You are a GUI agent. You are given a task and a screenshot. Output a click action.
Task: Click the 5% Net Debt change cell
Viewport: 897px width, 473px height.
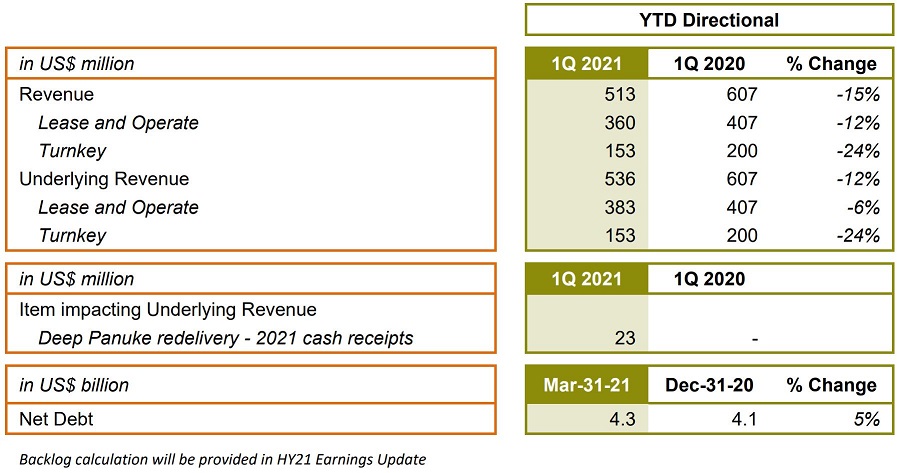[x=866, y=418]
